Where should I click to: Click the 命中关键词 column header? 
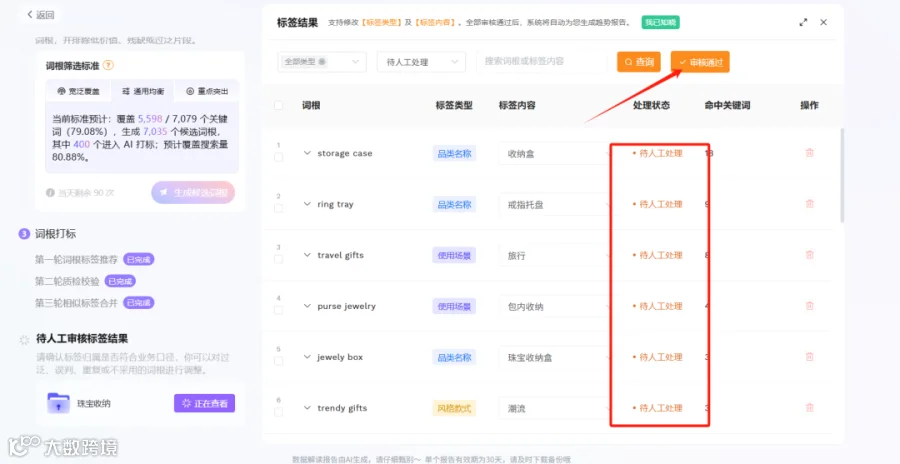[727, 105]
